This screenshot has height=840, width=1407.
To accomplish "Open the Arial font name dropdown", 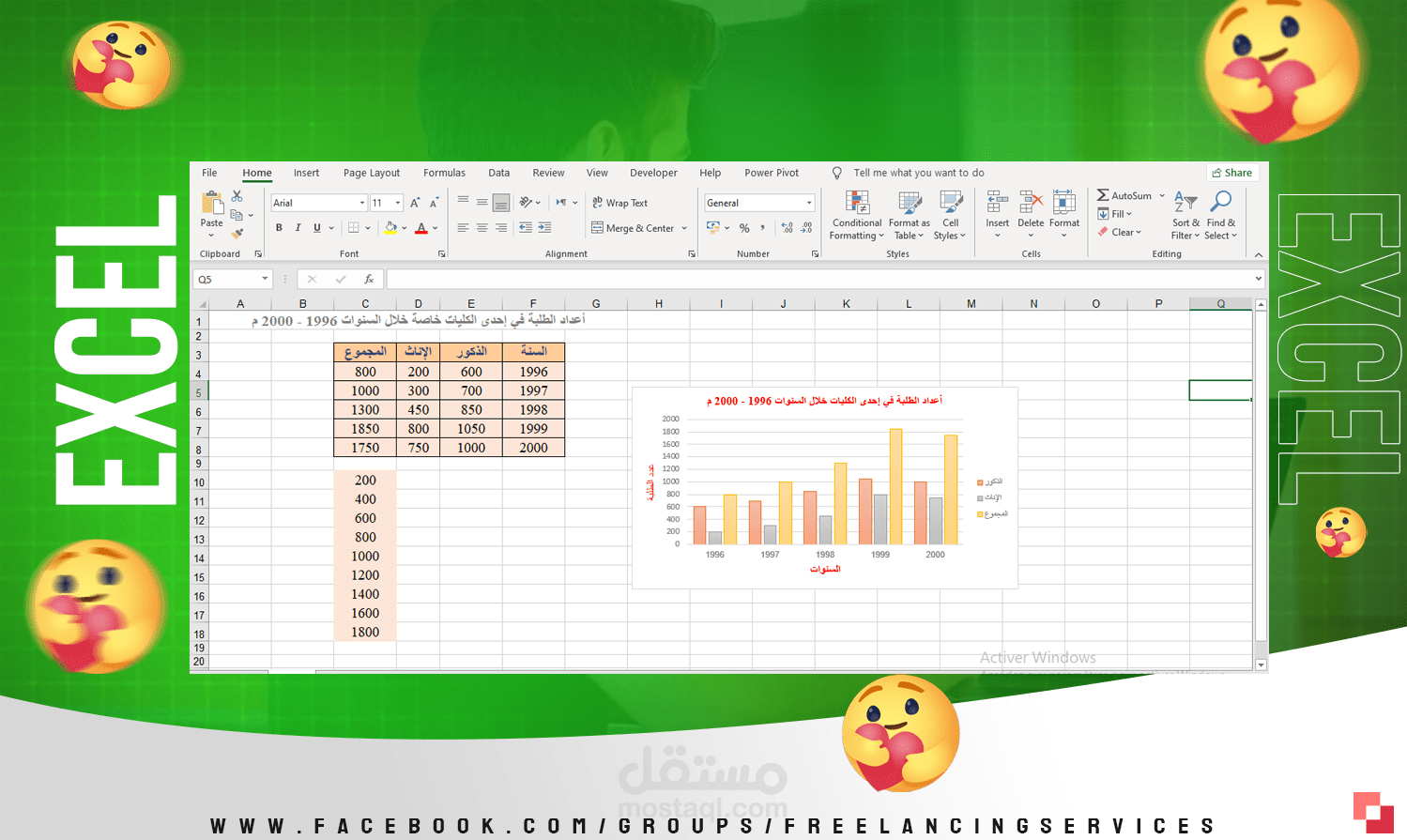I will pyautogui.click(x=362, y=203).
